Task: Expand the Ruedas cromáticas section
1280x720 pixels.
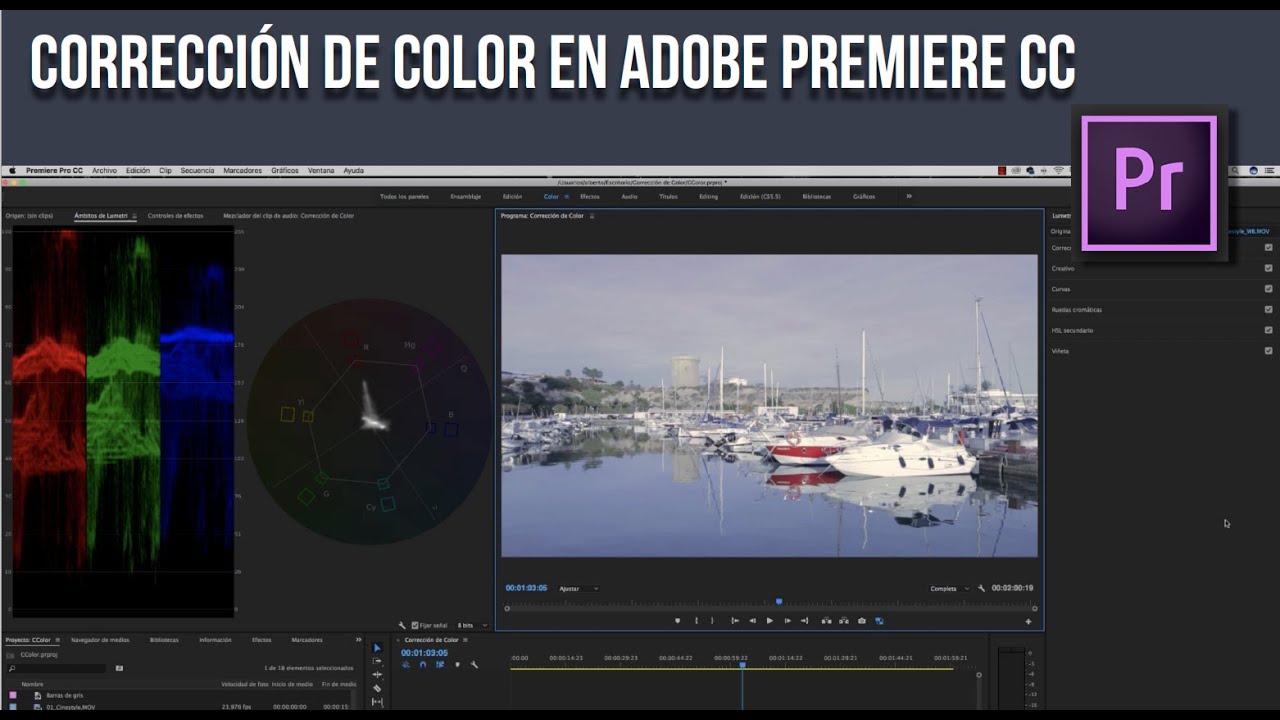Action: [1076, 309]
